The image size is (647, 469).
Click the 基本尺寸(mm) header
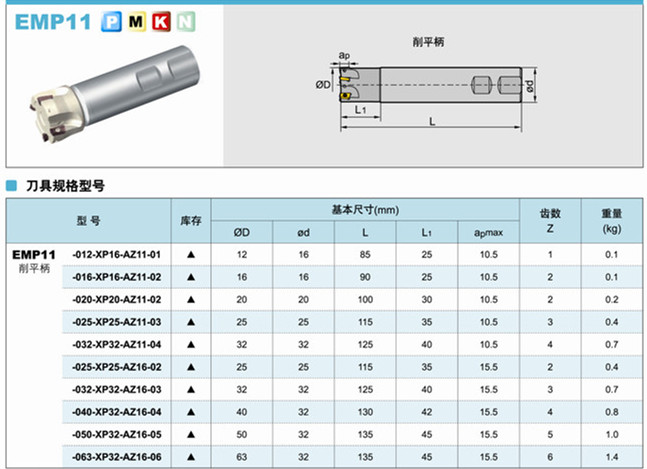[364, 210]
